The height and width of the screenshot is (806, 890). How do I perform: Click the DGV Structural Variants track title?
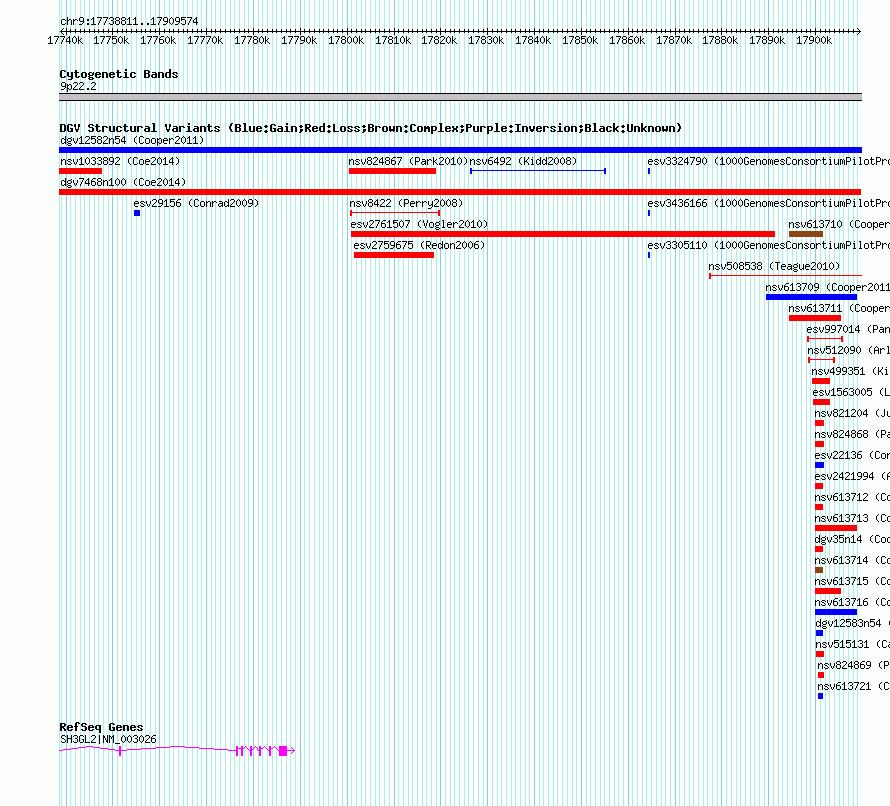click(371, 128)
